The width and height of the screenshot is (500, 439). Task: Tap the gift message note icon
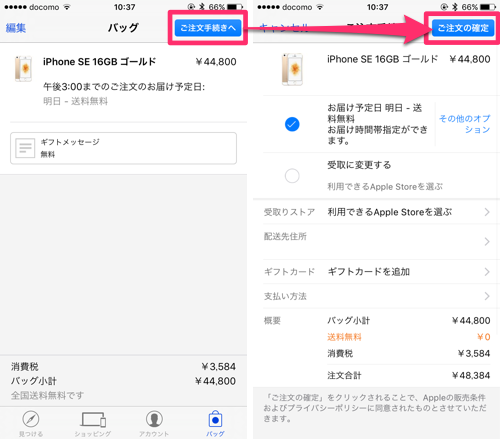point(25,148)
